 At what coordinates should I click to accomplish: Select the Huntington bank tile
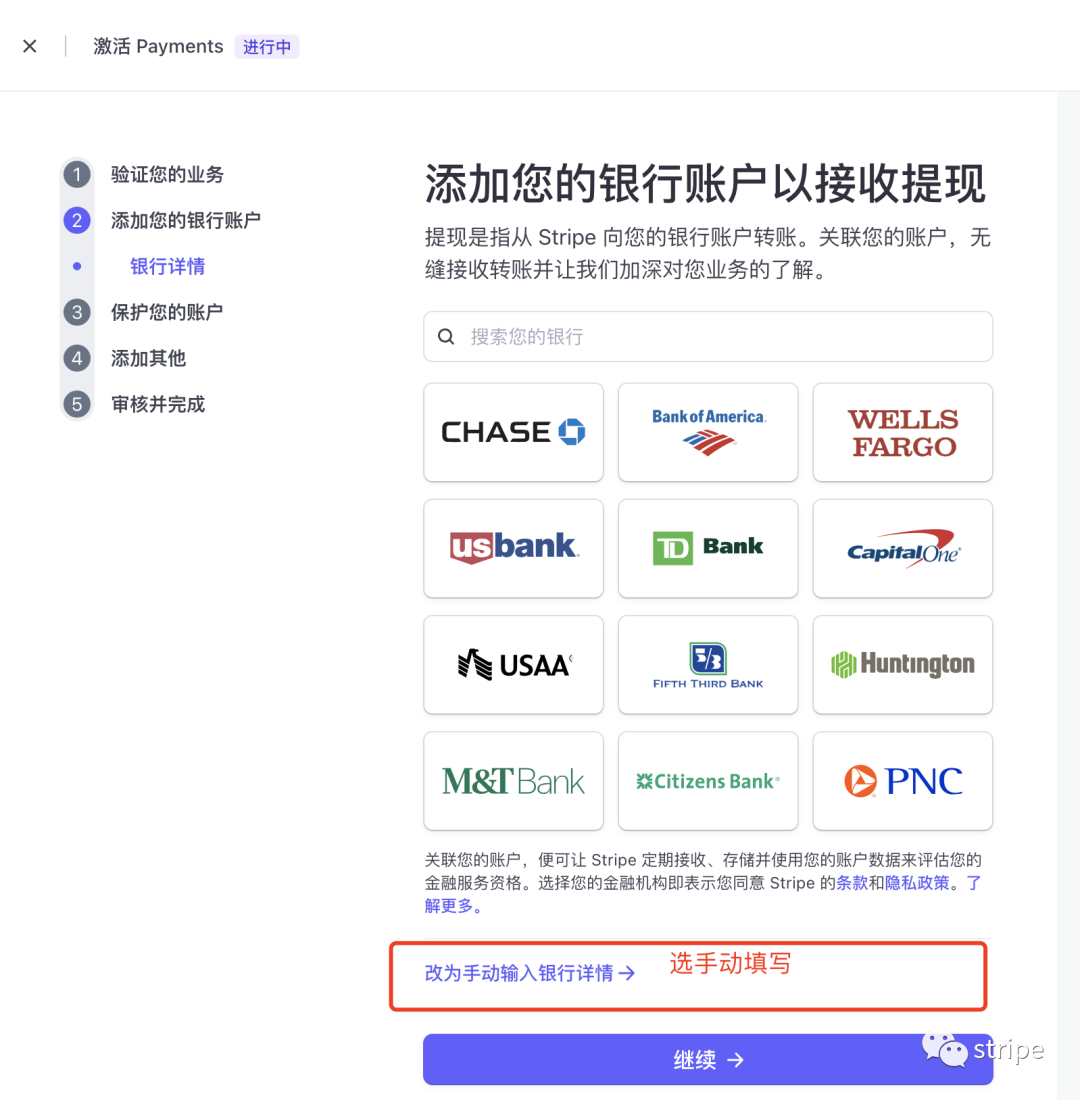(x=902, y=664)
